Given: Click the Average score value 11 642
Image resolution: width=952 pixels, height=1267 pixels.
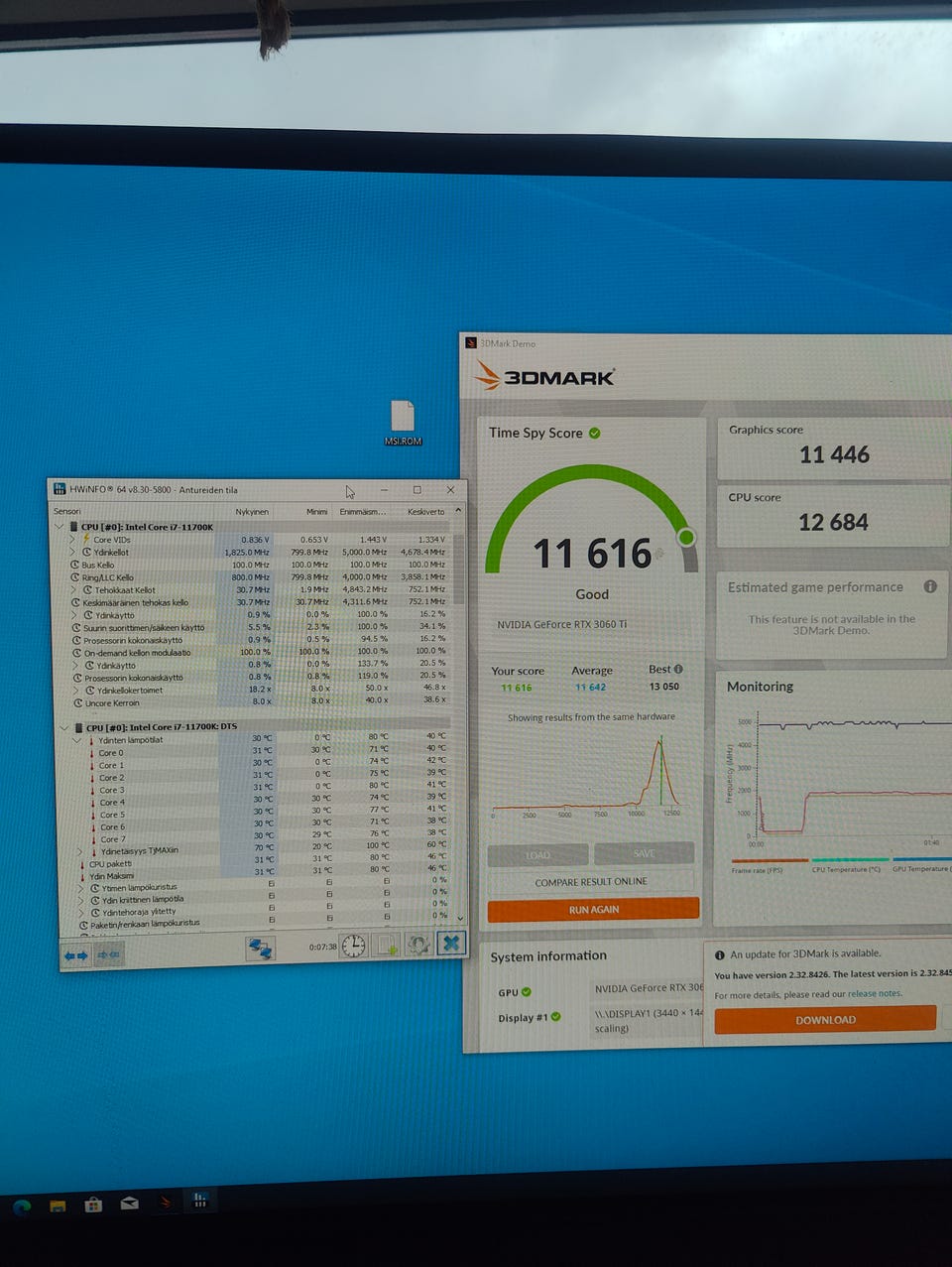Looking at the screenshot, I should click(x=591, y=687).
